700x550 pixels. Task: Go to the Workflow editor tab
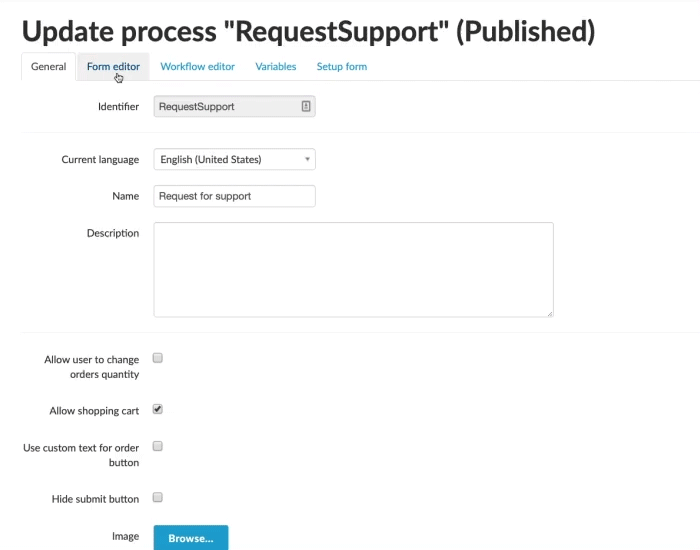click(x=198, y=67)
